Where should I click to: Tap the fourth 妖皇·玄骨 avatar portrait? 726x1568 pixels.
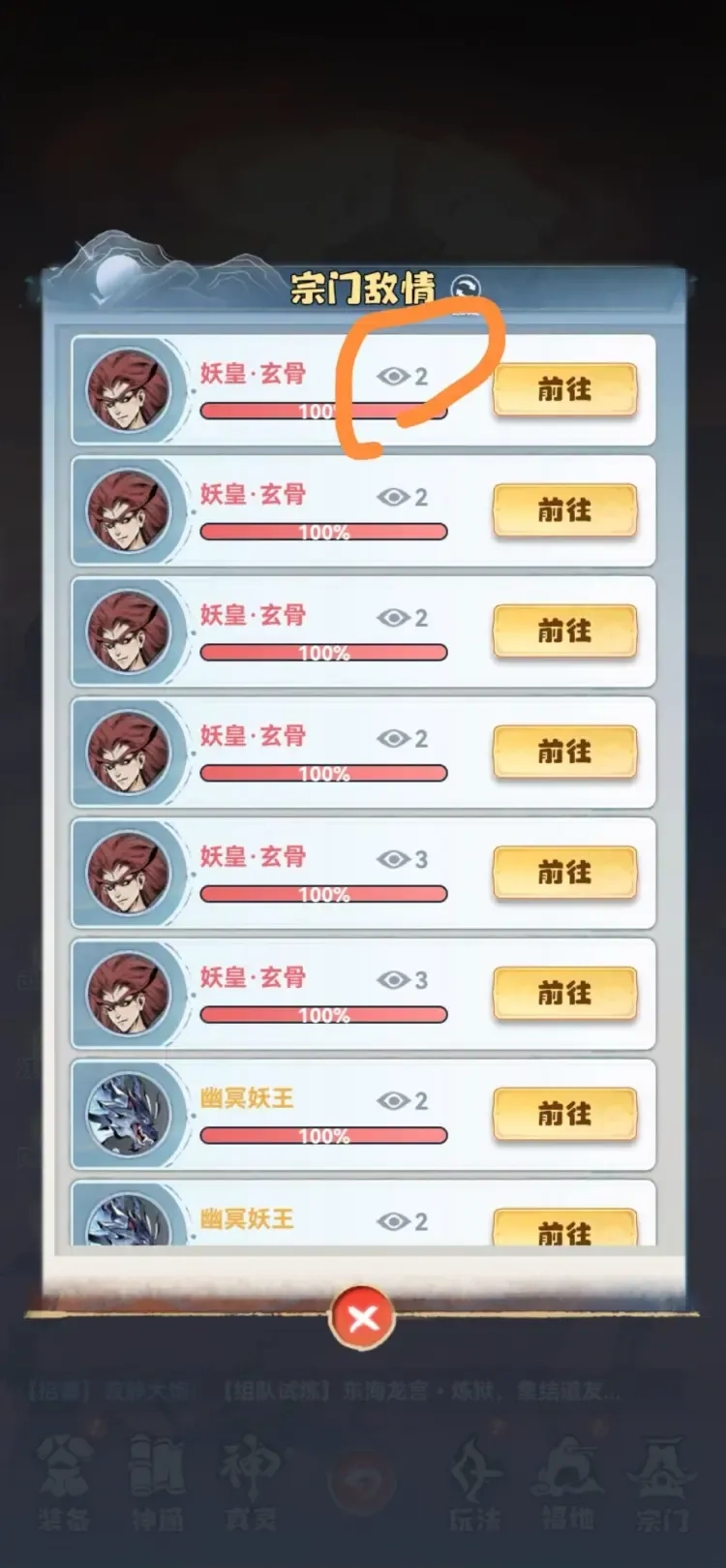pyautogui.click(x=128, y=753)
